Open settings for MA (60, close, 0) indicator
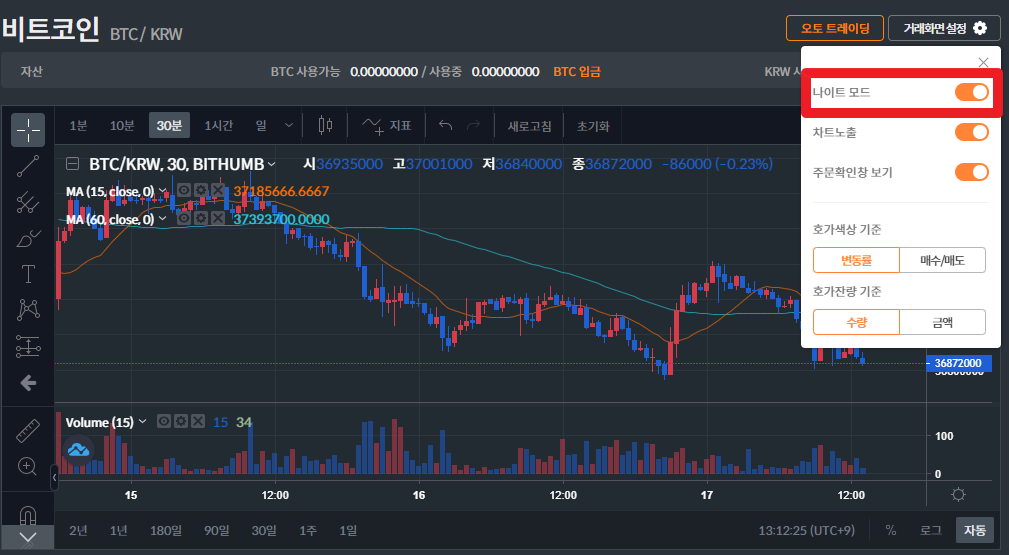This screenshot has width=1009, height=555. (x=201, y=218)
